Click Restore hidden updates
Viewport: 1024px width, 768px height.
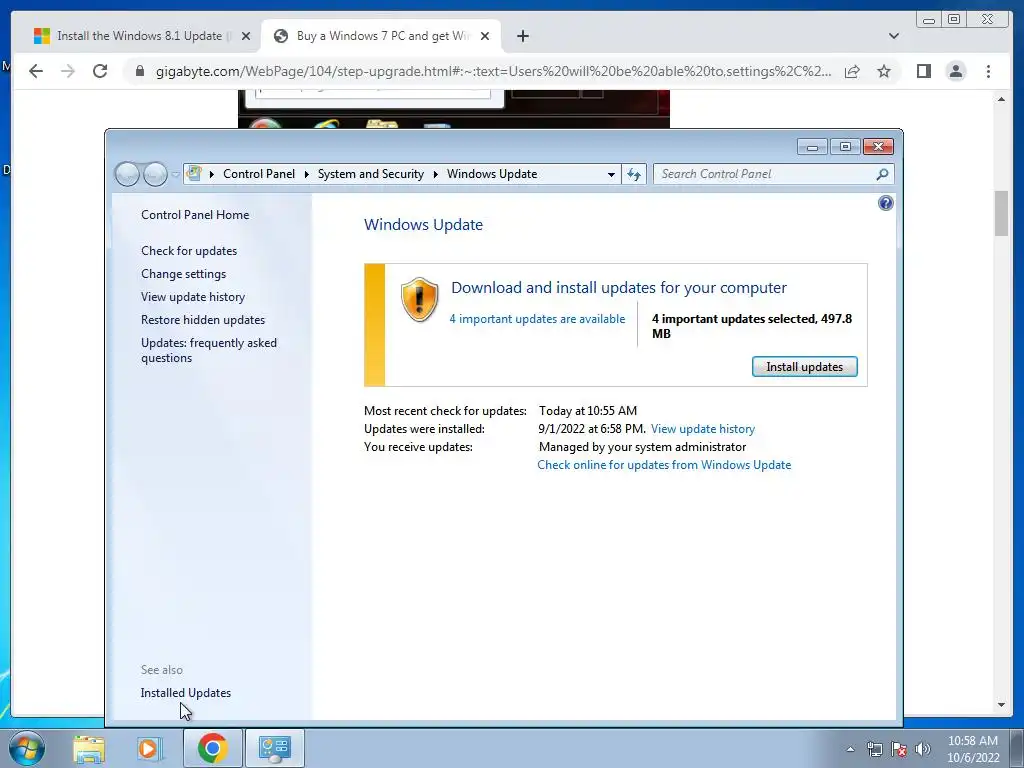[x=203, y=320]
